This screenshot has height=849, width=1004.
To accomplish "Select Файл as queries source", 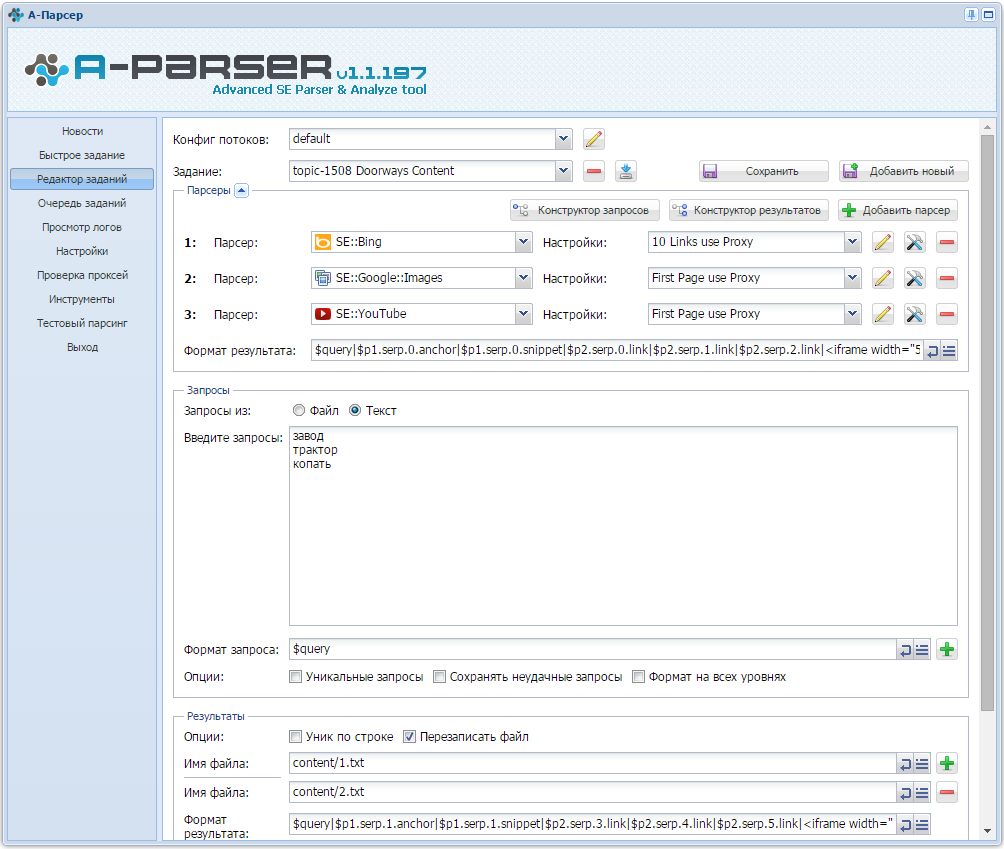I will point(298,410).
